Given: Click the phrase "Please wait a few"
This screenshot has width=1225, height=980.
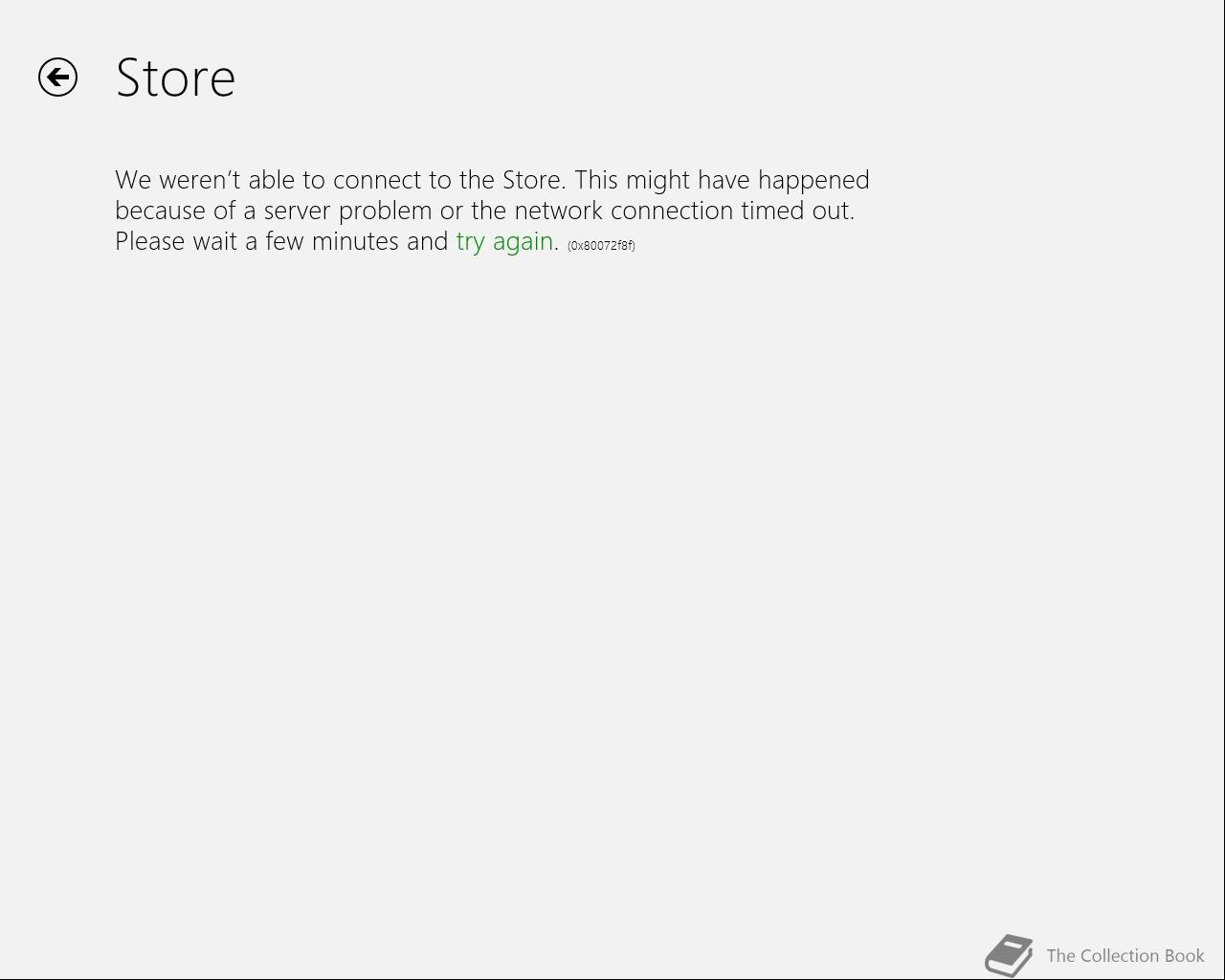Looking at the screenshot, I should click(x=210, y=241).
